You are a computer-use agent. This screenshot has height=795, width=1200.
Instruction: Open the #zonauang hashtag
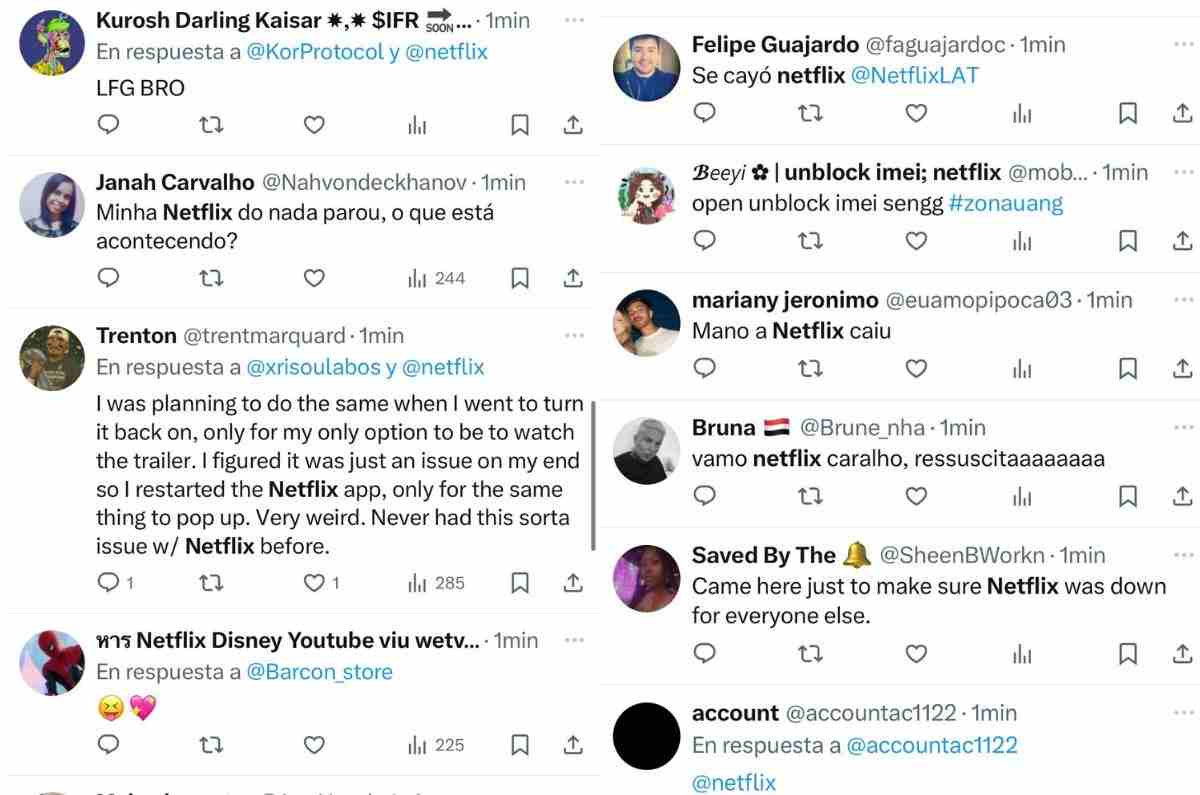coord(1005,203)
